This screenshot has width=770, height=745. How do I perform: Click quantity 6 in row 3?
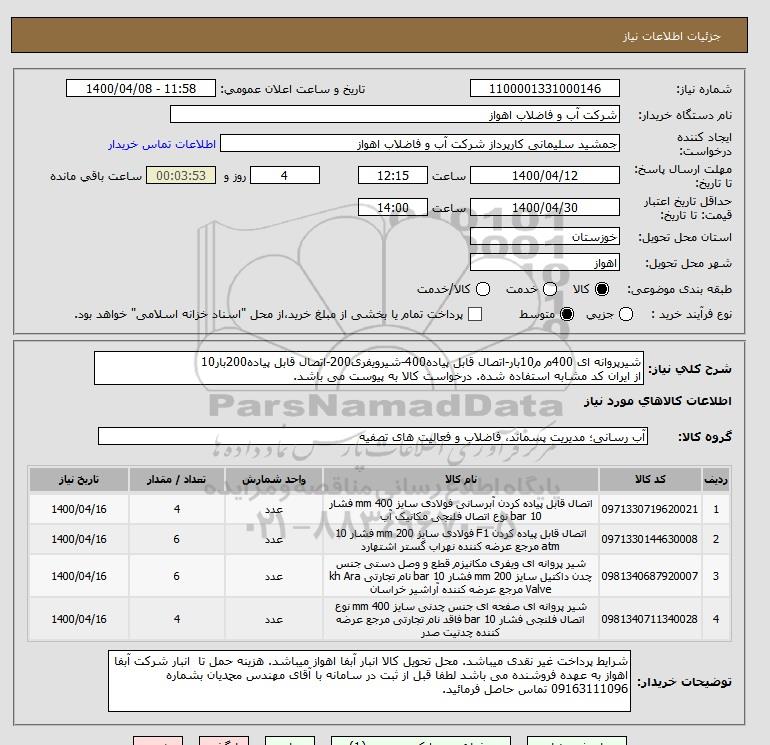[x=176, y=576]
